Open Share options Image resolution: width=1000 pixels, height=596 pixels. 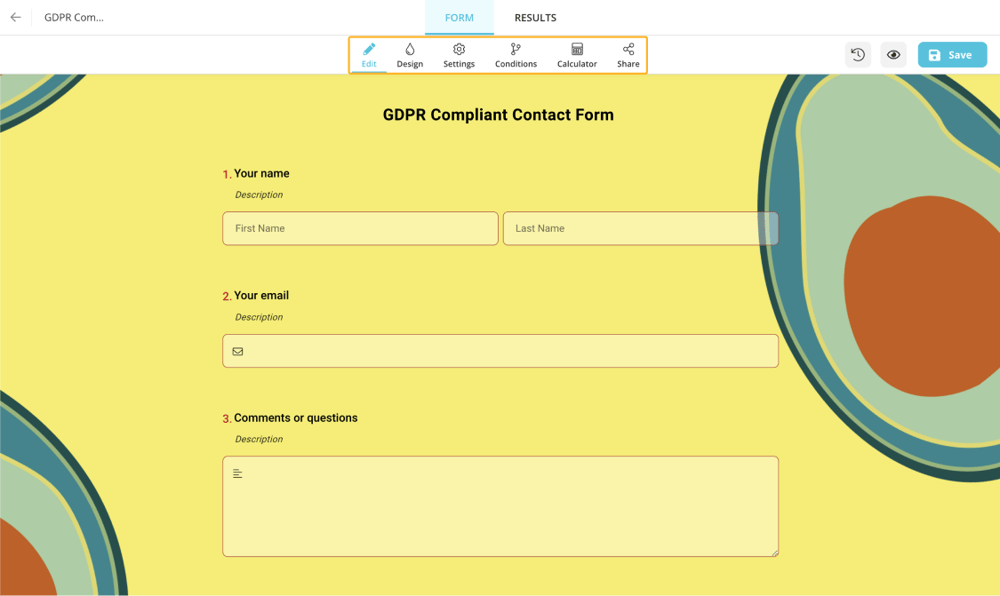pyautogui.click(x=627, y=55)
